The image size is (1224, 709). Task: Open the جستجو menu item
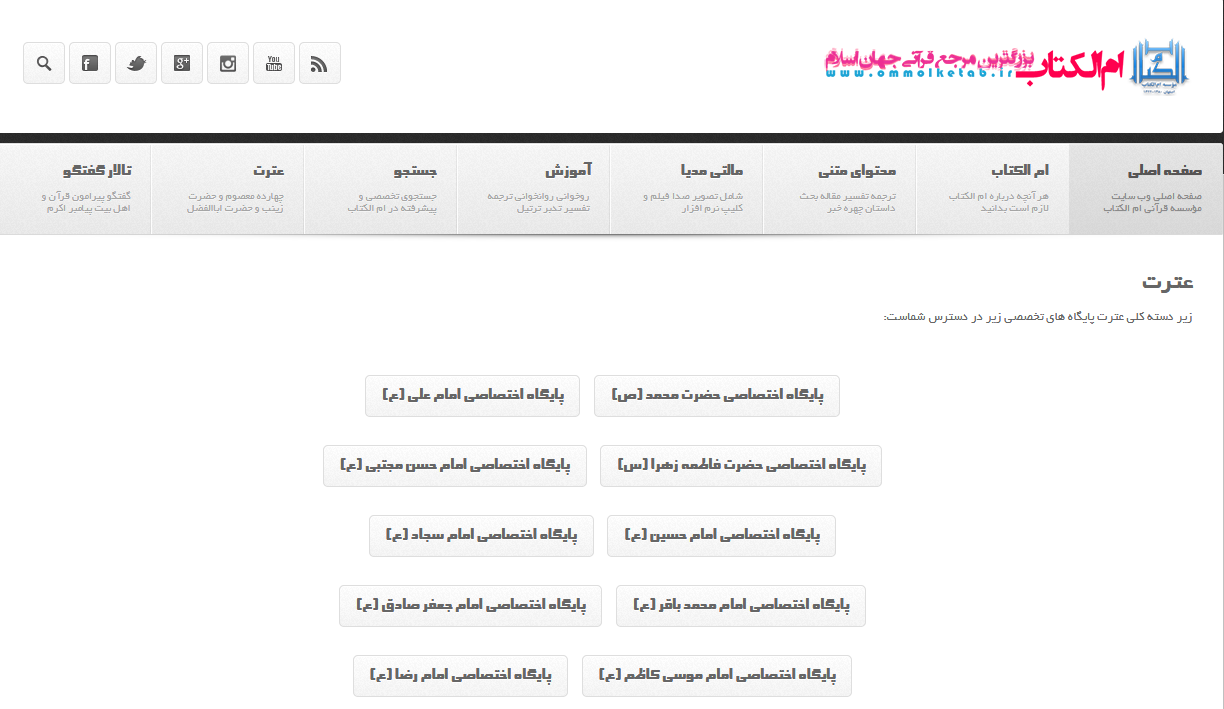(x=380, y=189)
